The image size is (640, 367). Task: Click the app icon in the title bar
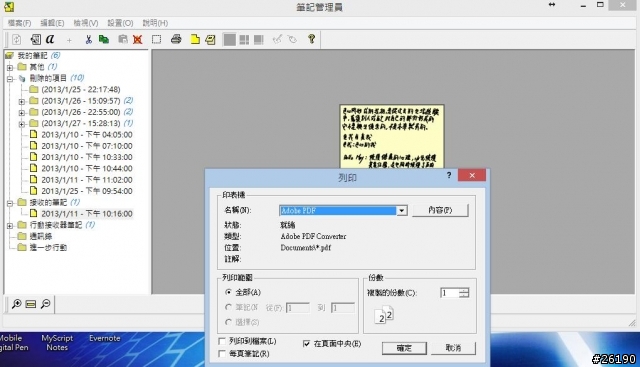coord(8,7)
